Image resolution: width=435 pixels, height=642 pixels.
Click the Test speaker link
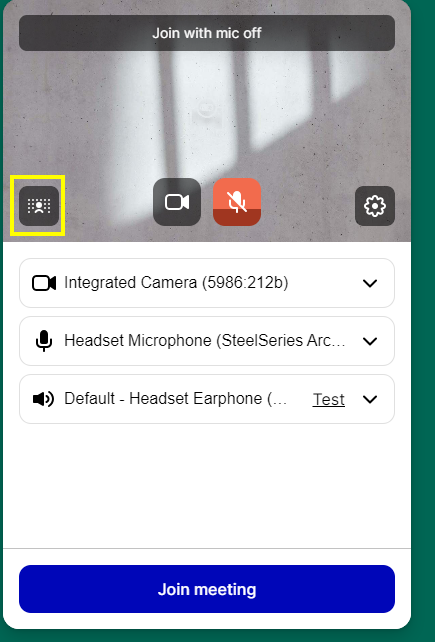[329, 400]
